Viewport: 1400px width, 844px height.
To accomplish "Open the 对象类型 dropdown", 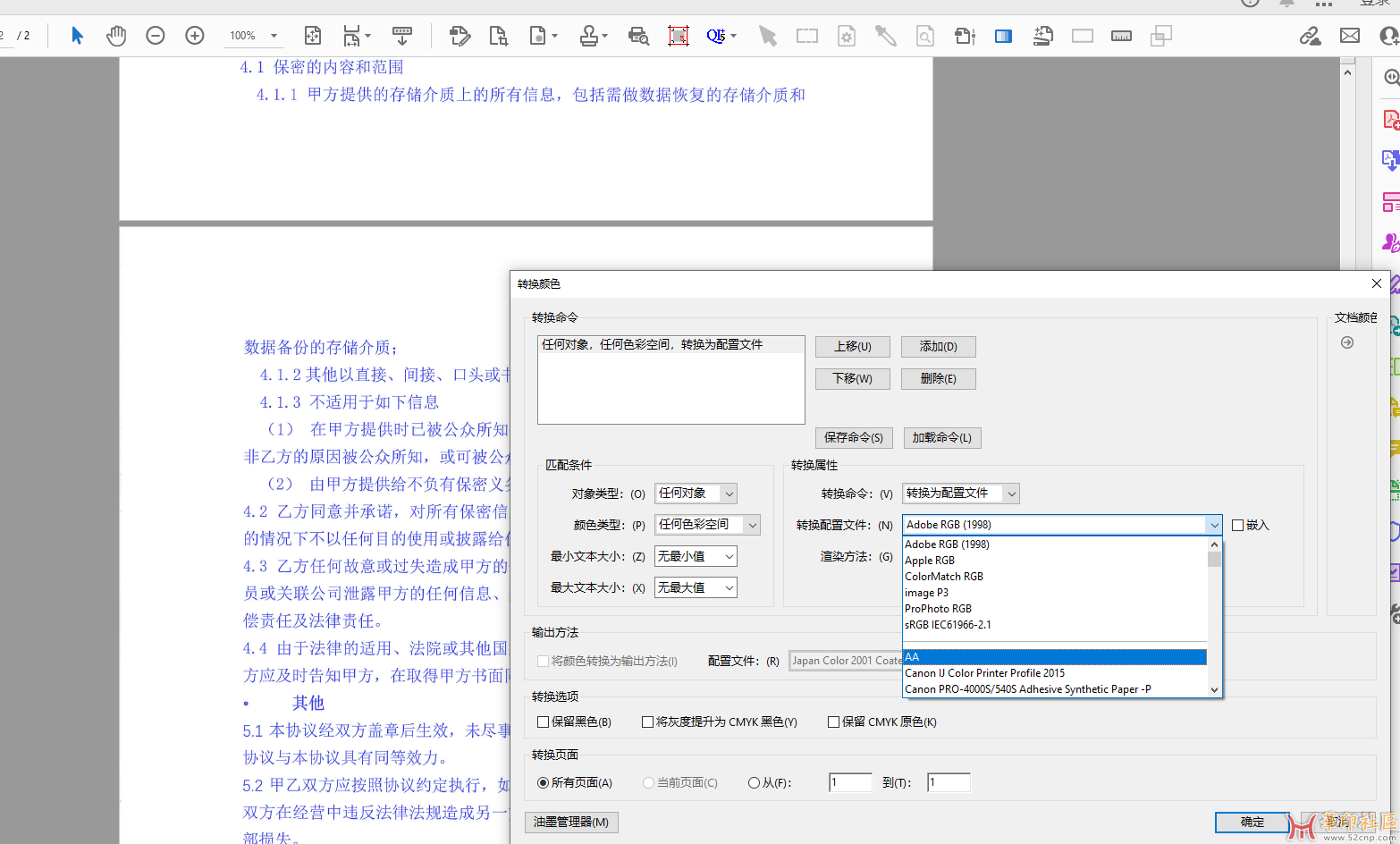I will [x=696, y=494].
